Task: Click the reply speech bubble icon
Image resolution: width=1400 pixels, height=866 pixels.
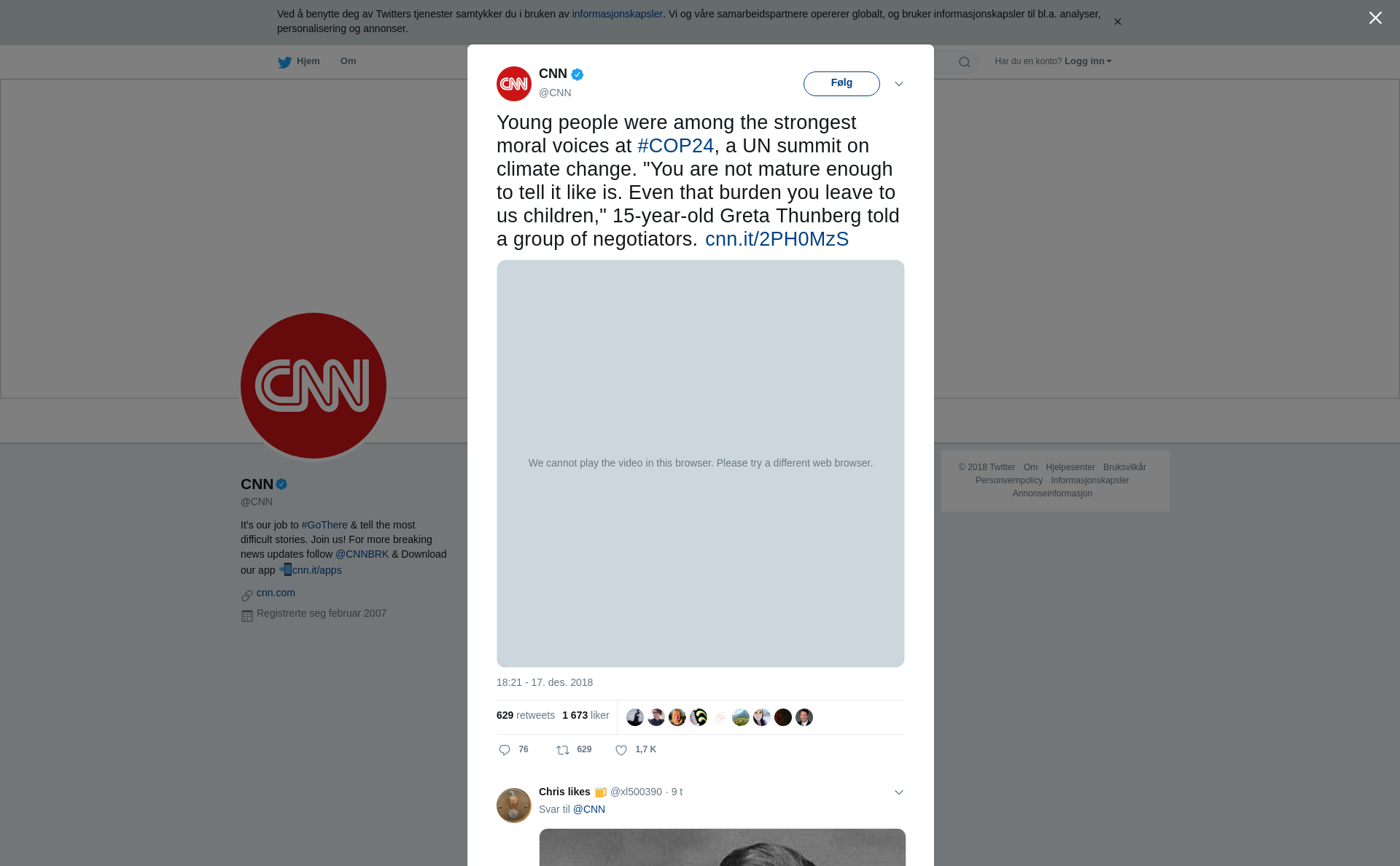Action: (505, 750)
